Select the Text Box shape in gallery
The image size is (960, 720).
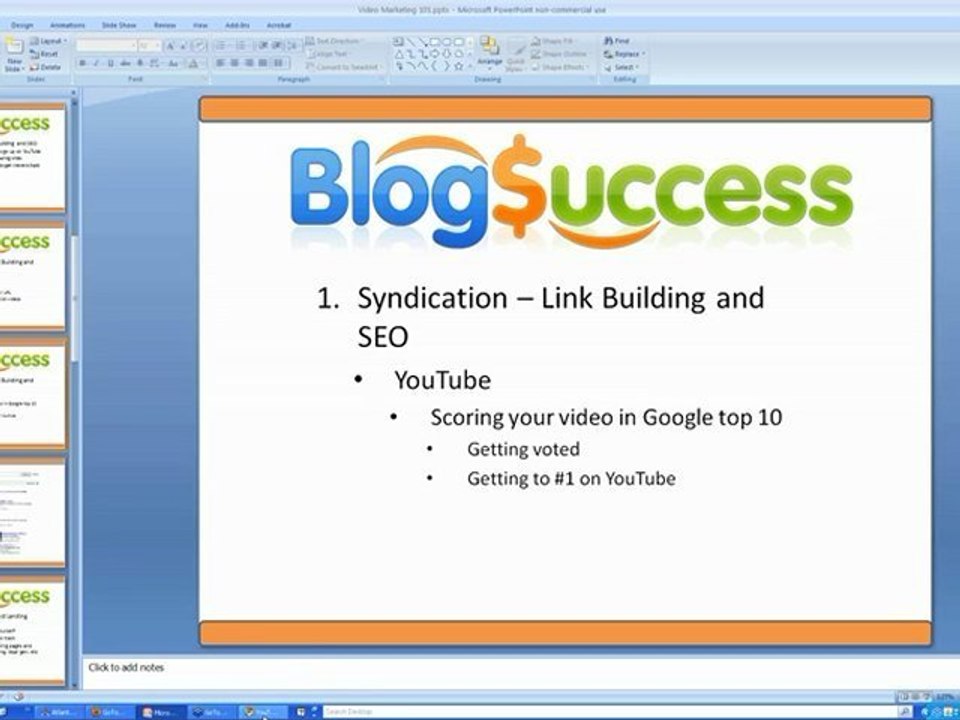click(398, 42)
